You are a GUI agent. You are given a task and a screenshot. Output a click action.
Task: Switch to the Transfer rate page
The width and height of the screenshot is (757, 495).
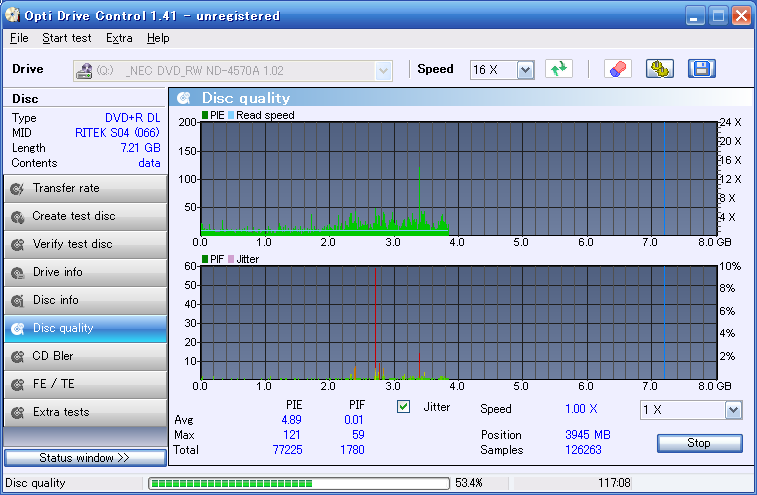85,188
